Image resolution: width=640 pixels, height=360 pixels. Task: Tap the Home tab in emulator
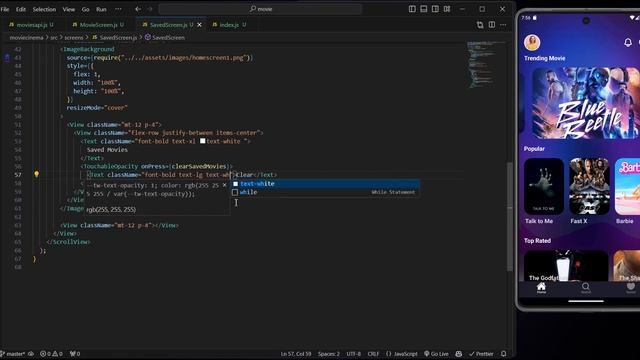tap(541, 288)
